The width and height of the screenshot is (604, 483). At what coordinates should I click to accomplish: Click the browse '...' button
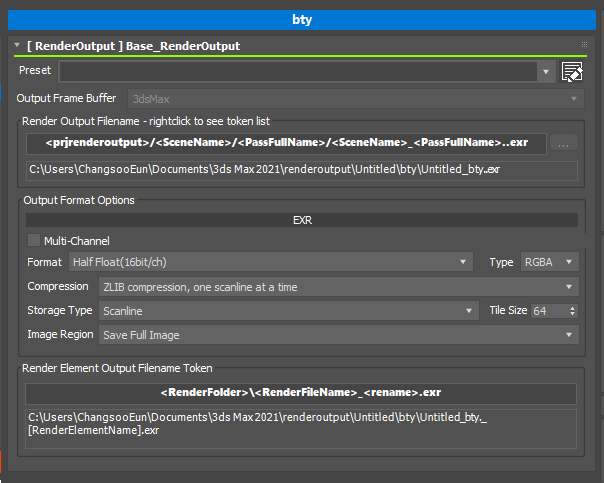pos(564,144)
